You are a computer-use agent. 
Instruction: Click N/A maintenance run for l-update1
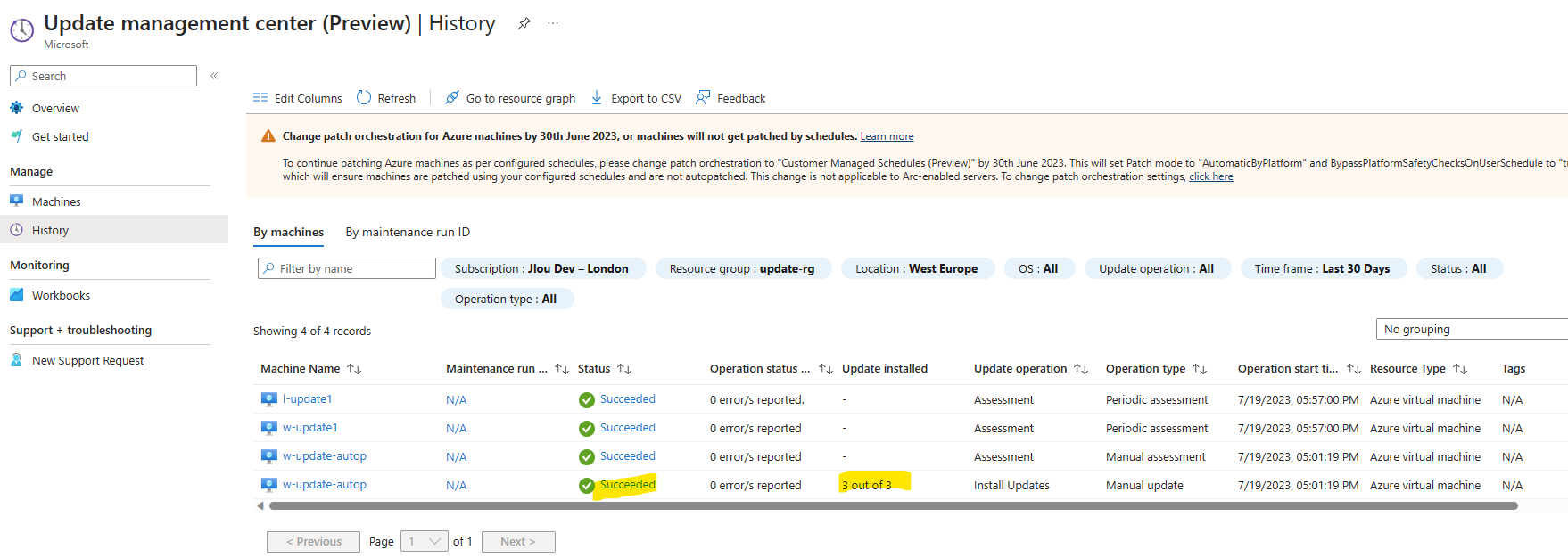457,399
